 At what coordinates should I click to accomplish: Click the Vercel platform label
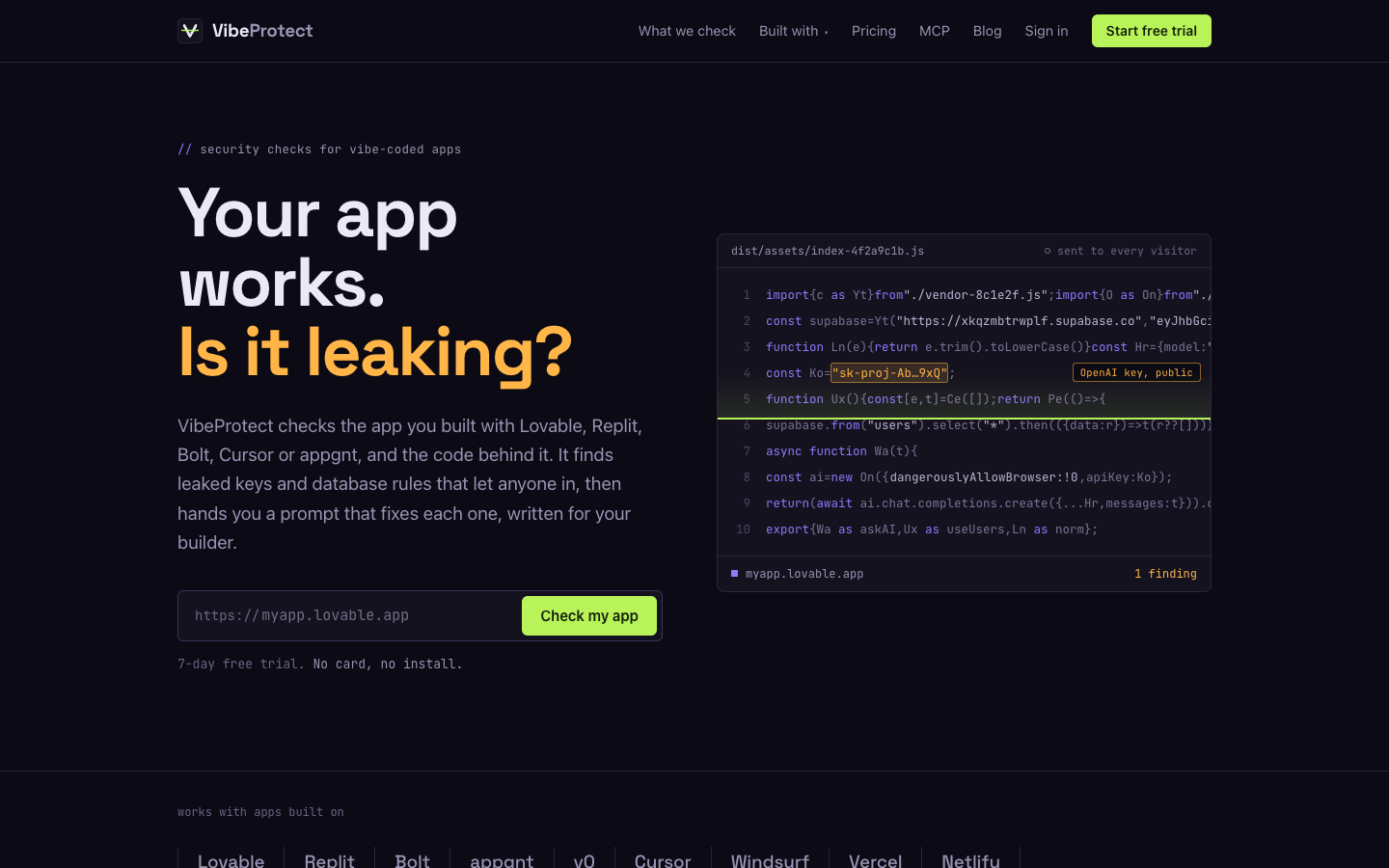tap(875, 860)
